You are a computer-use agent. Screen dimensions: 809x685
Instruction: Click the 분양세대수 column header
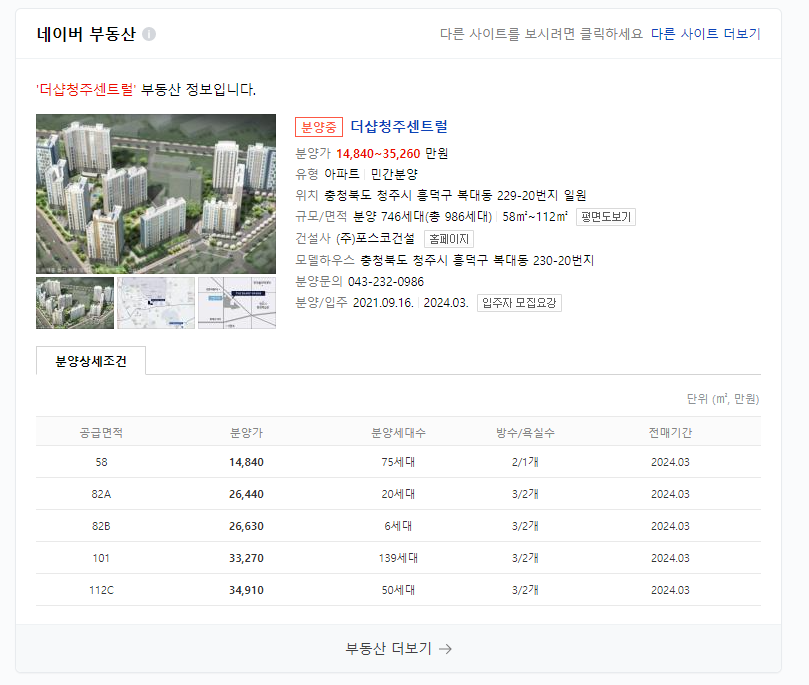(398, 432)
